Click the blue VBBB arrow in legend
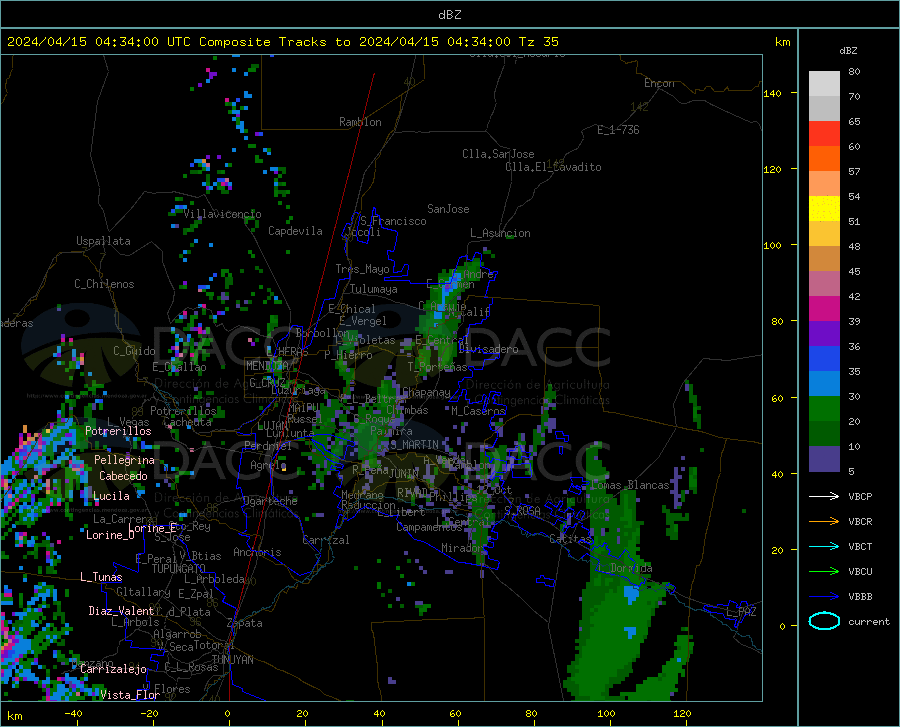Viewport: 900px width, 727px height. pos(824,597)
